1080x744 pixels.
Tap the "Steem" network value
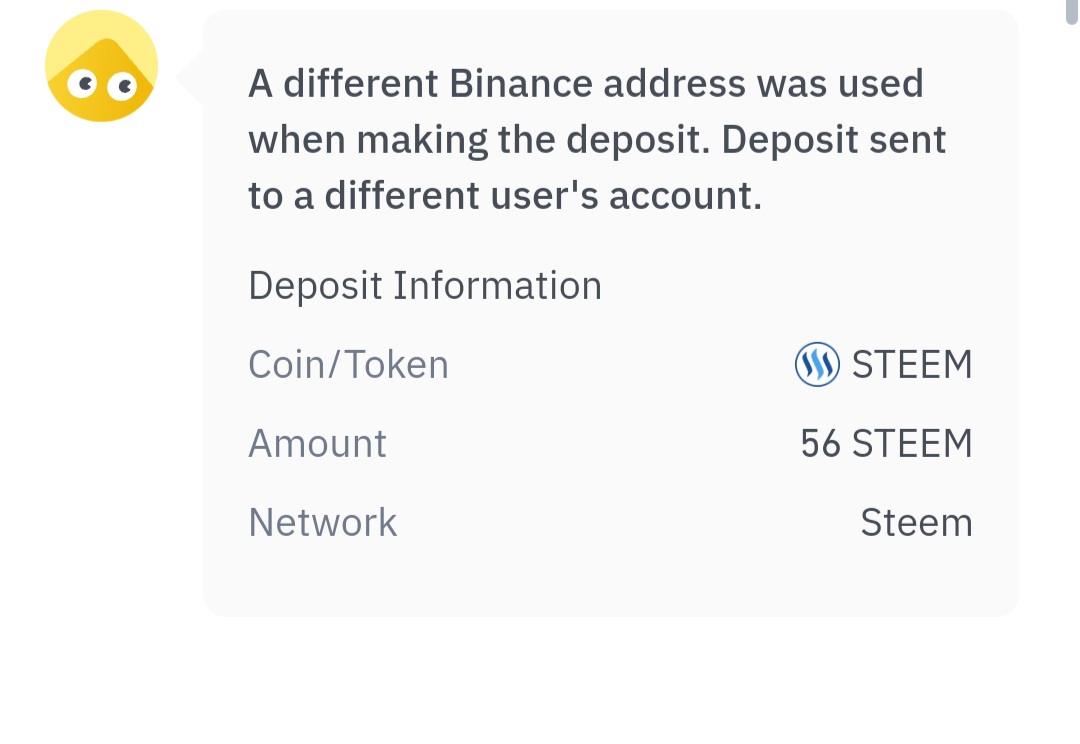916,523
